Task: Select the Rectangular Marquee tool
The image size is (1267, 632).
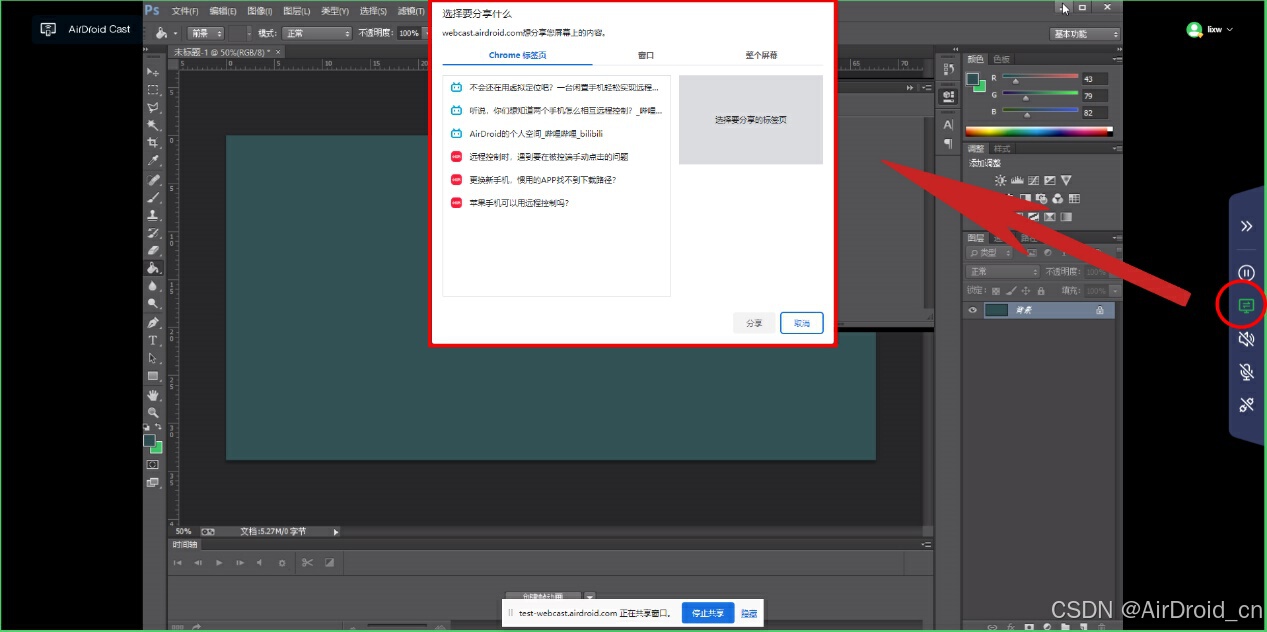Action: pyautogui.click(x=153, y=90)
